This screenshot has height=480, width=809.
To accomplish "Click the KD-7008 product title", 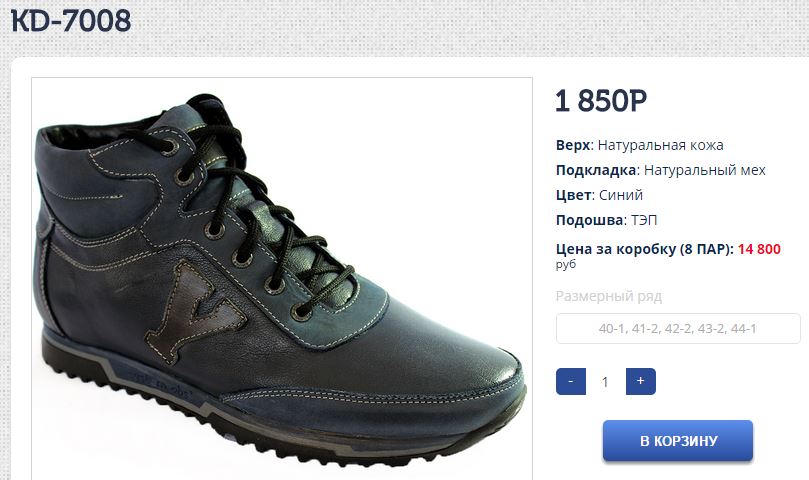I will coord(71,21).
